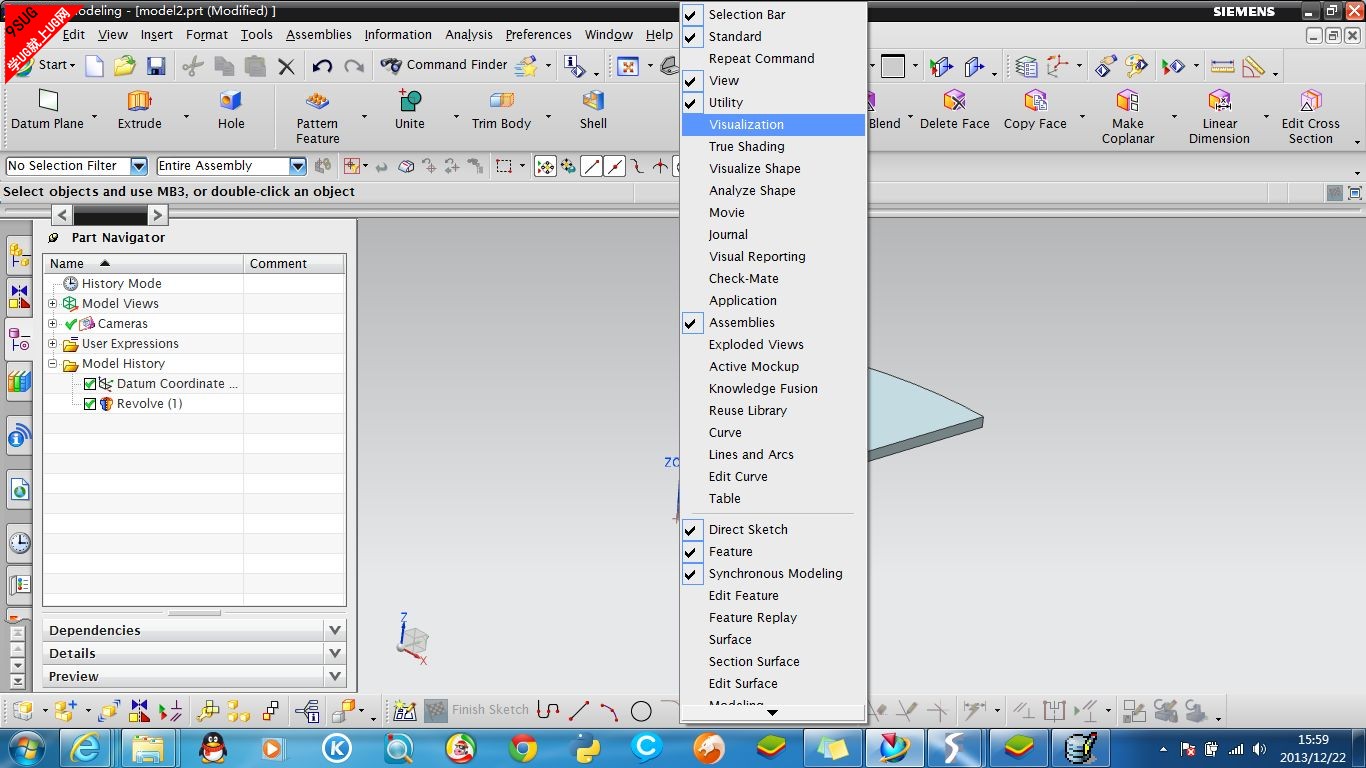Click the Finish Sketch button
The height and width of the screenshot is (768, 1366).
tap(477, 710)
